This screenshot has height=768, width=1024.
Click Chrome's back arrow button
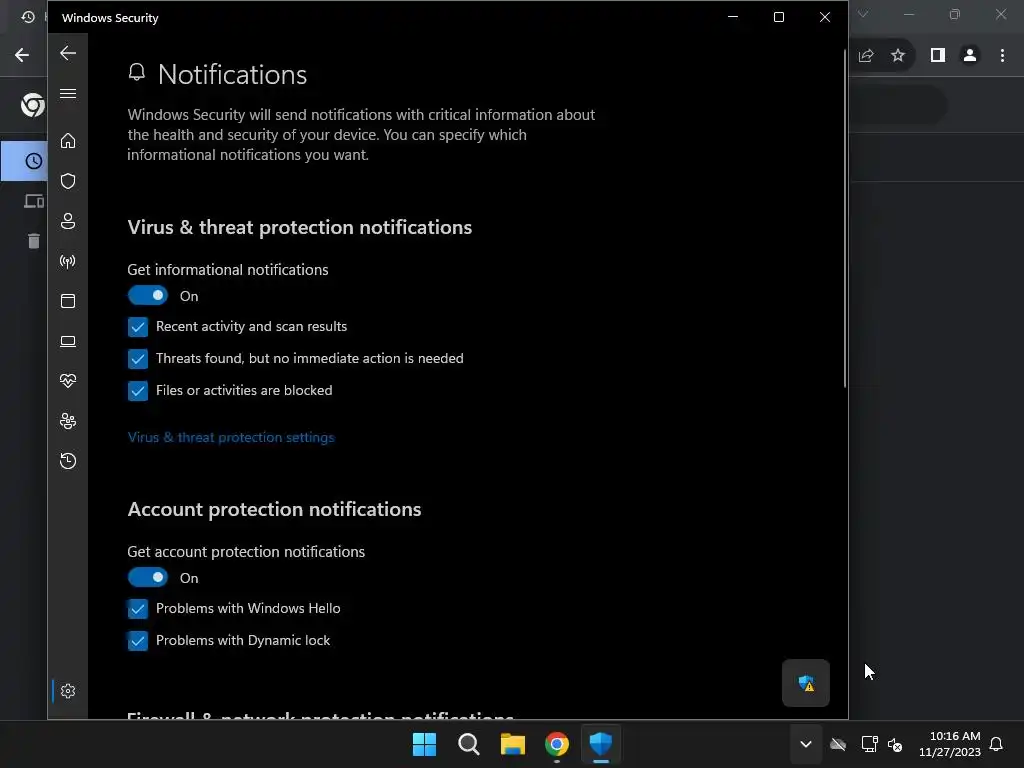(x=22, y=55)
